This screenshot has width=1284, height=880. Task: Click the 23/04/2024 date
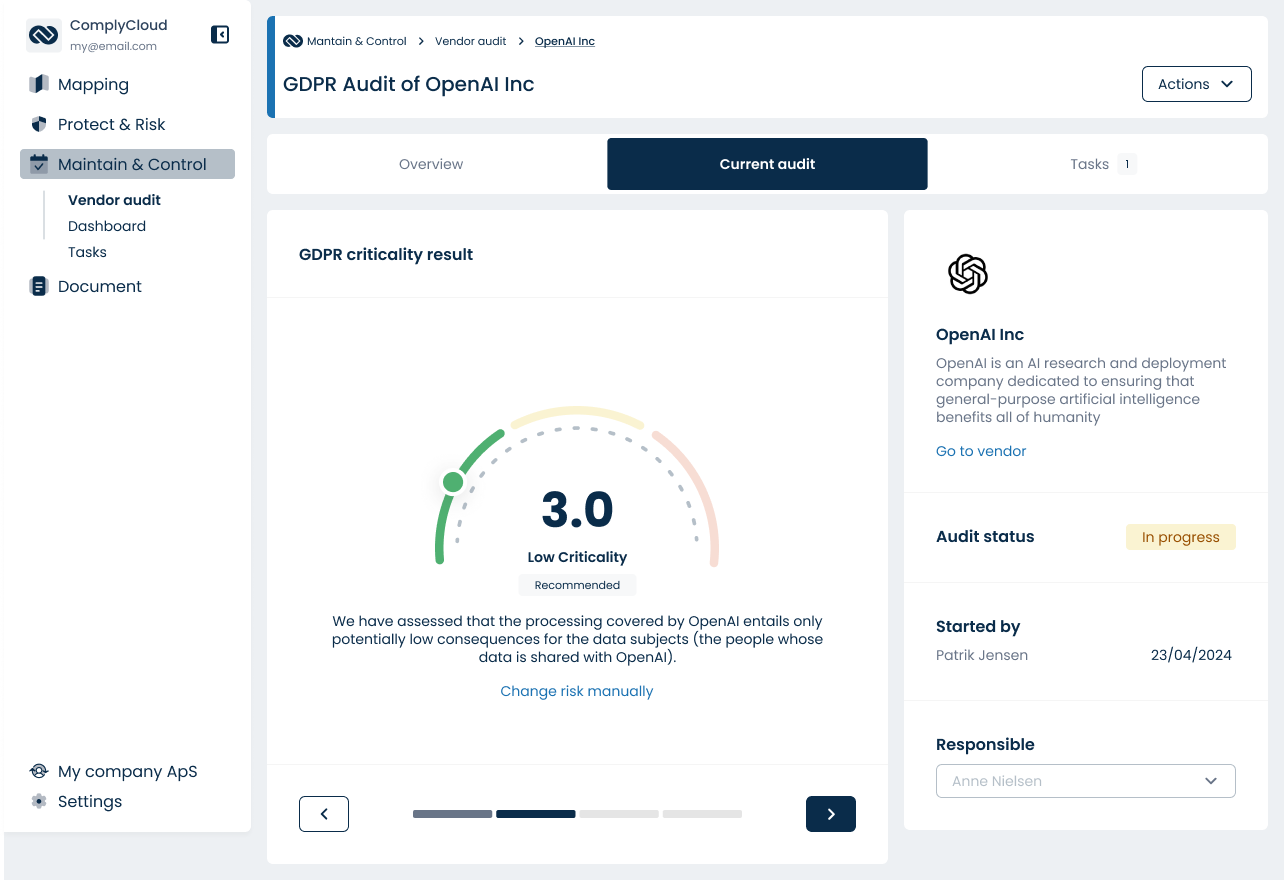(x=1191, y=655)
